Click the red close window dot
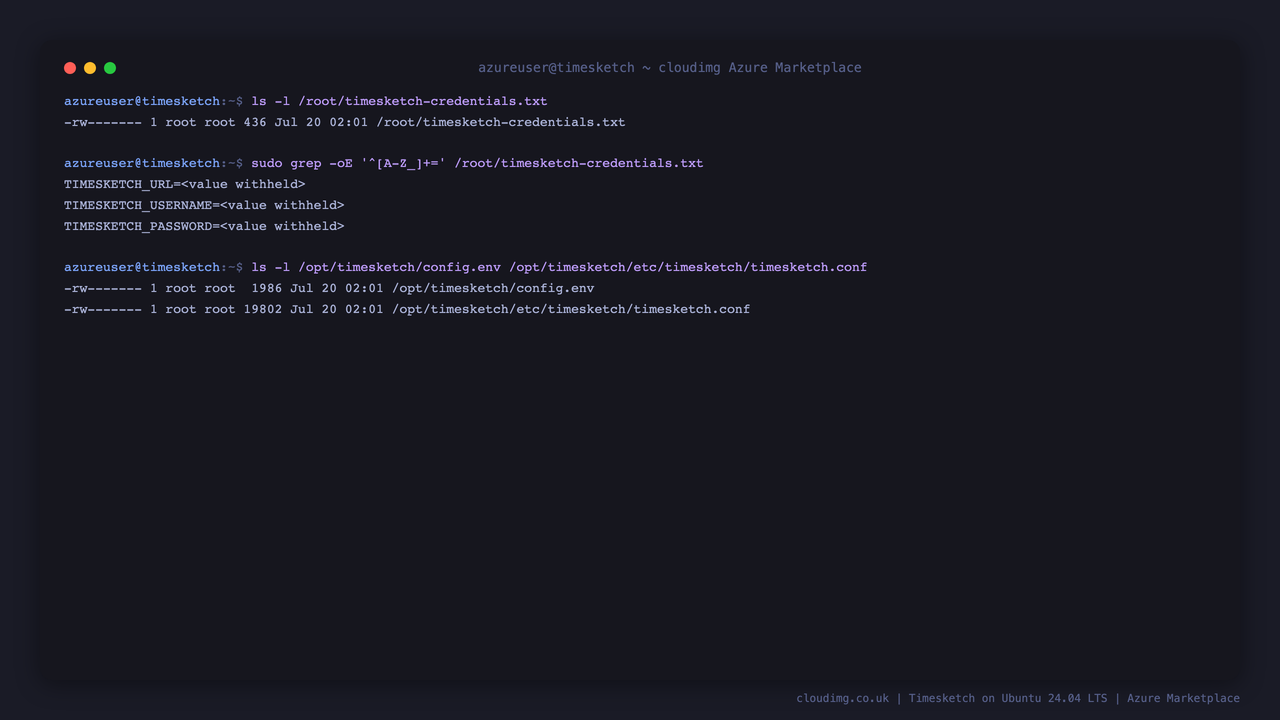1280x720 pixels. [x=70, y=68]
